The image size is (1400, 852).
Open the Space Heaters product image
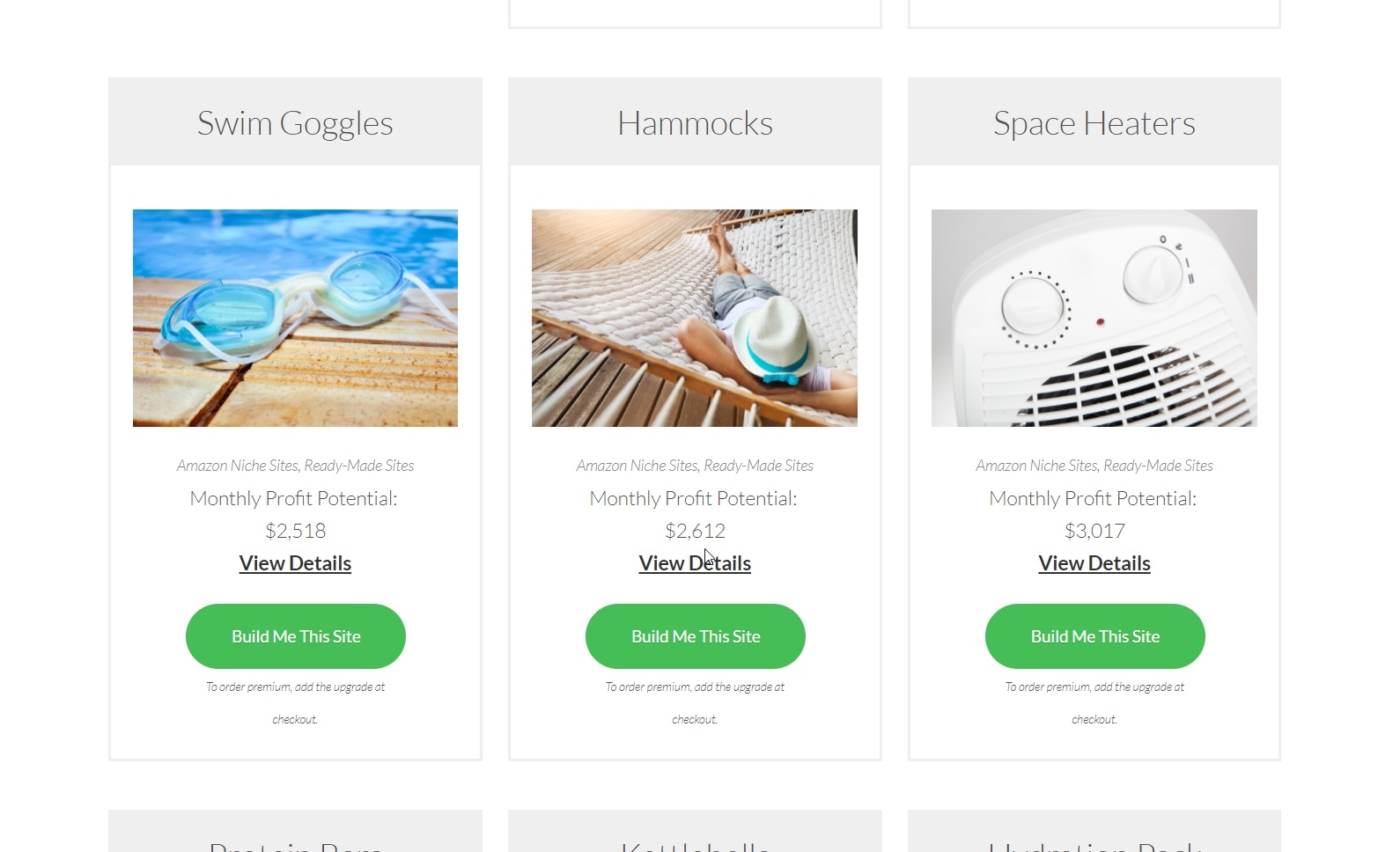(1094, 318)
